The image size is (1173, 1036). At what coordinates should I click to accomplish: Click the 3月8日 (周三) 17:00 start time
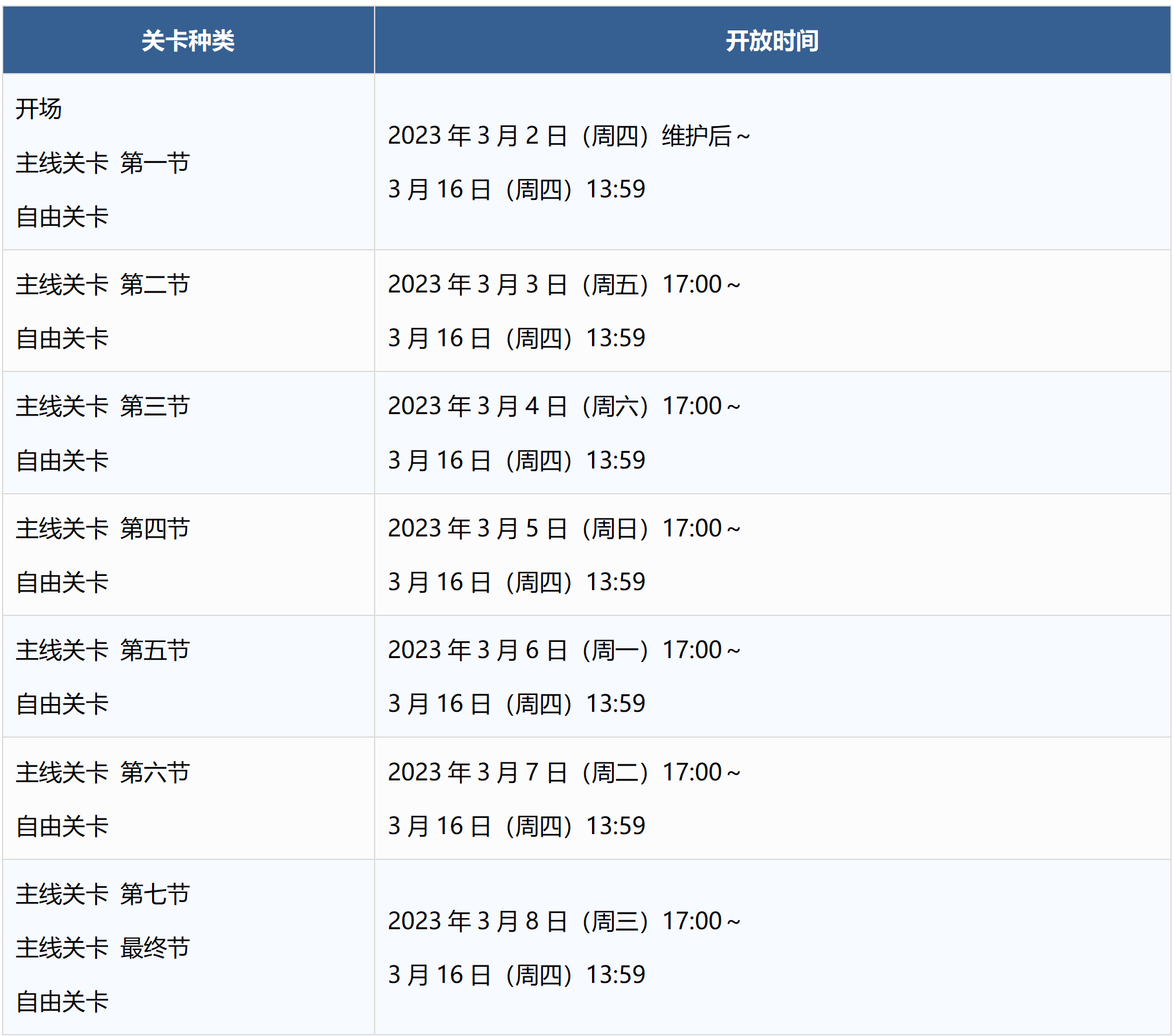pos(564,921)
